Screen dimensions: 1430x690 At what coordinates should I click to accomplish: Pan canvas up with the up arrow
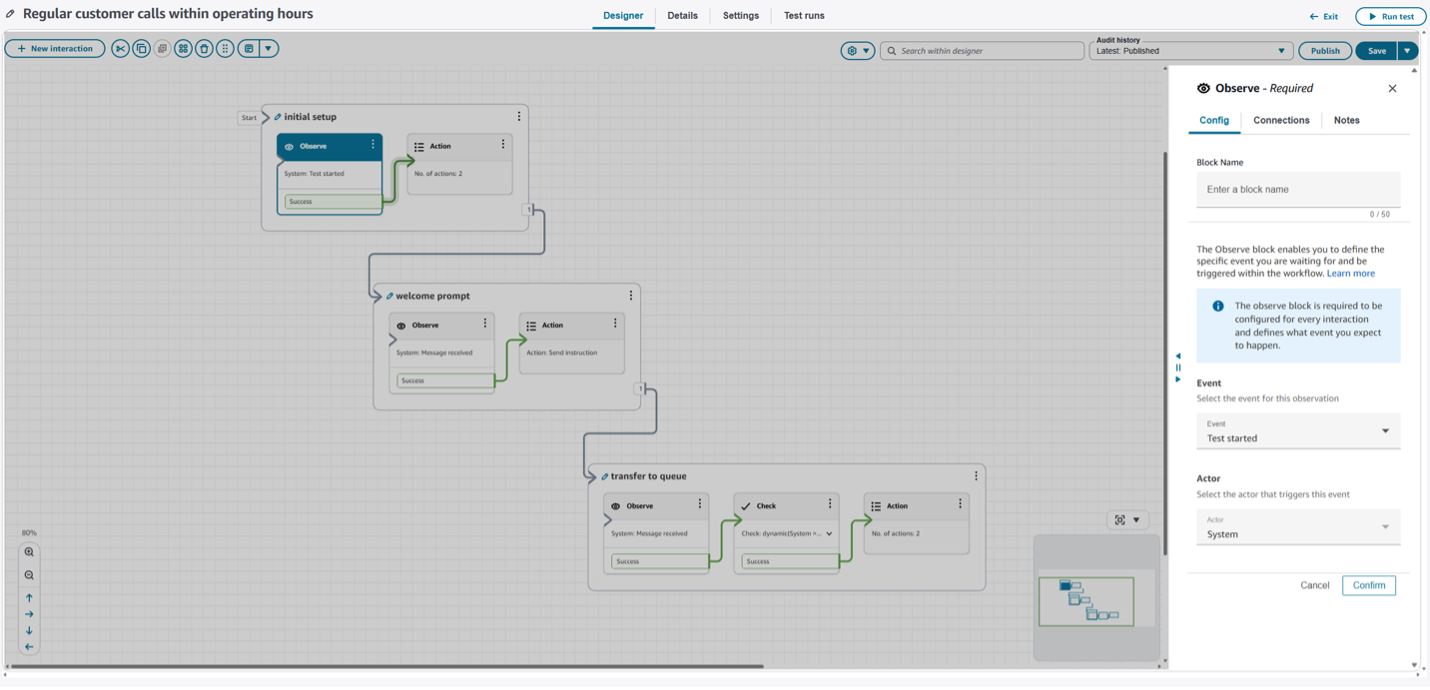[x=29, y=598]
